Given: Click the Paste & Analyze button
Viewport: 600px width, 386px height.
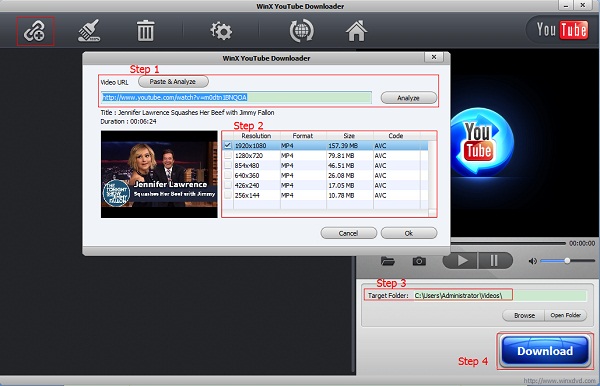Looking at the screenshot, I should pos(173,81).
